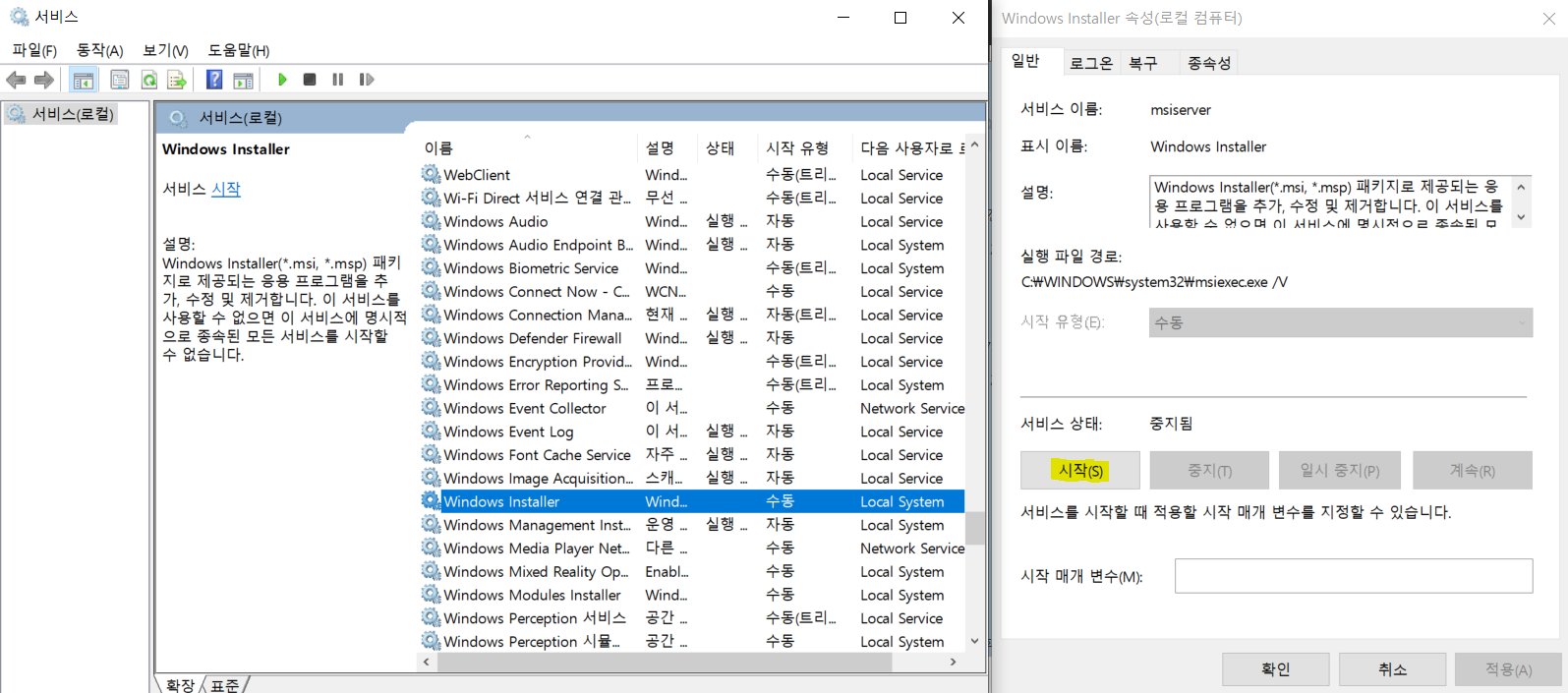Click gear icon of Windows Installer row
The image size is (1568, 693).
pyautogui.click(x=431, y=500)
